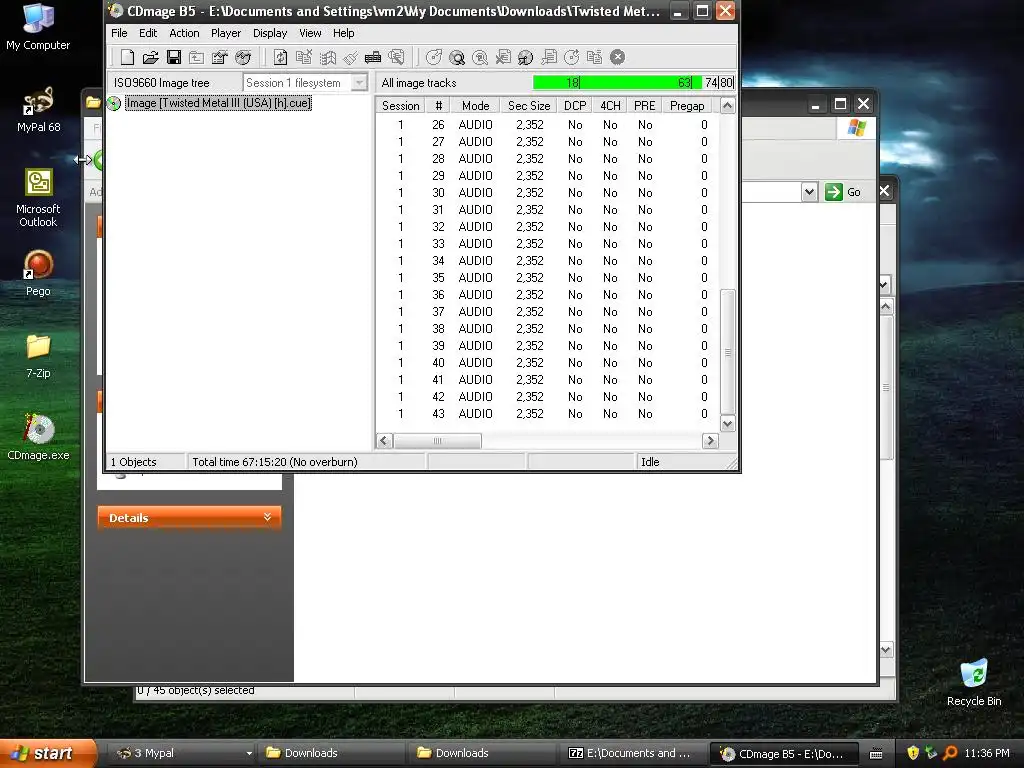Click the green image tracks capacity bar
The height and width of the screenshot is (768, 1024).
pos(617,83)
